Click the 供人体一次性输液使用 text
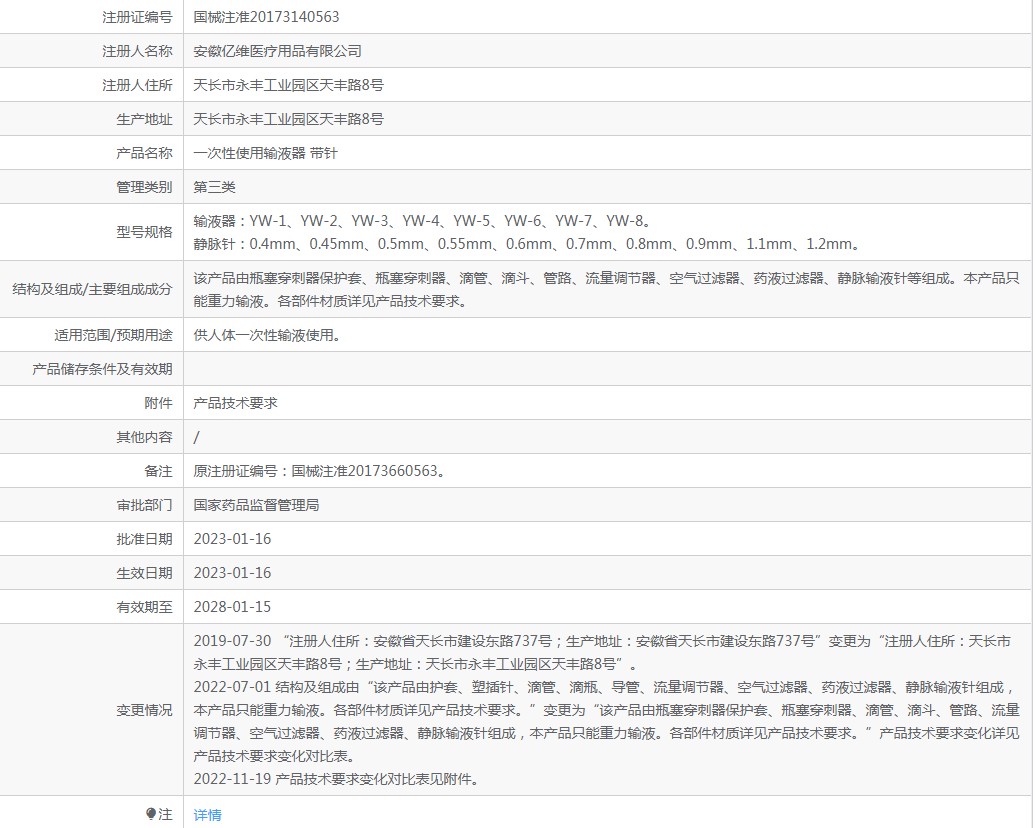 pos(267,335)
